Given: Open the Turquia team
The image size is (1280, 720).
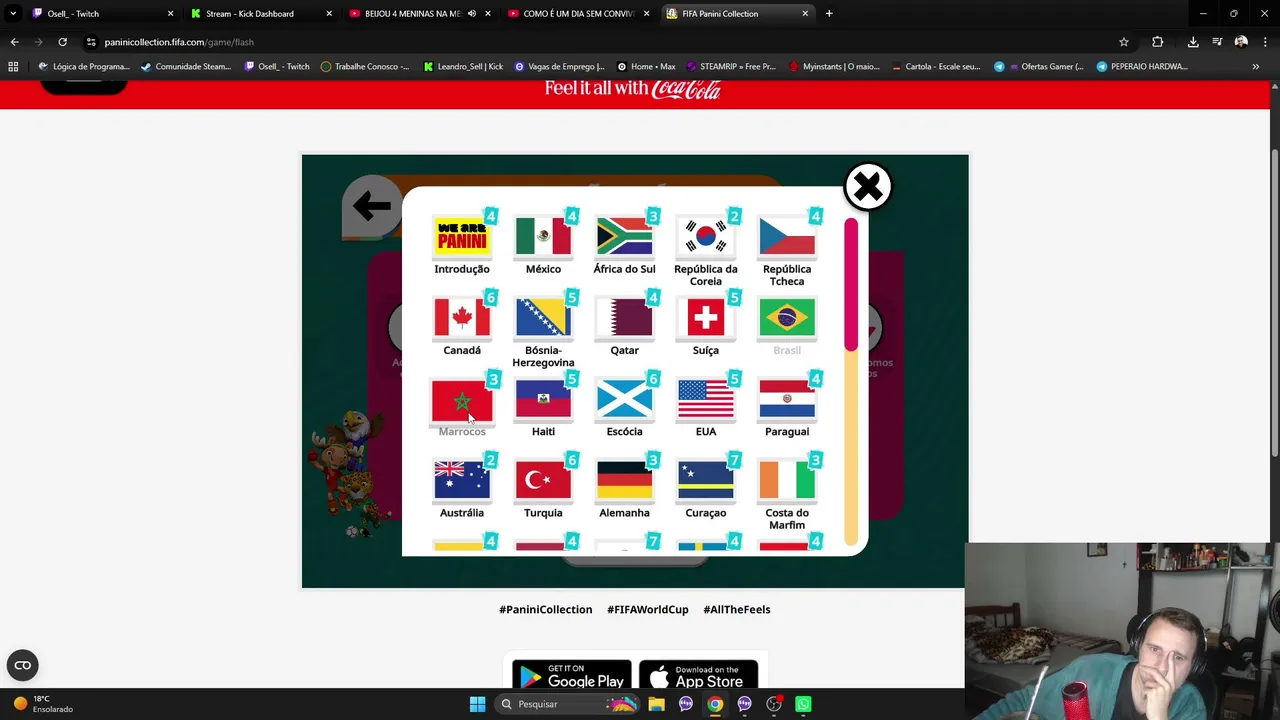Looking at the screenshot, I should point(543,481).
